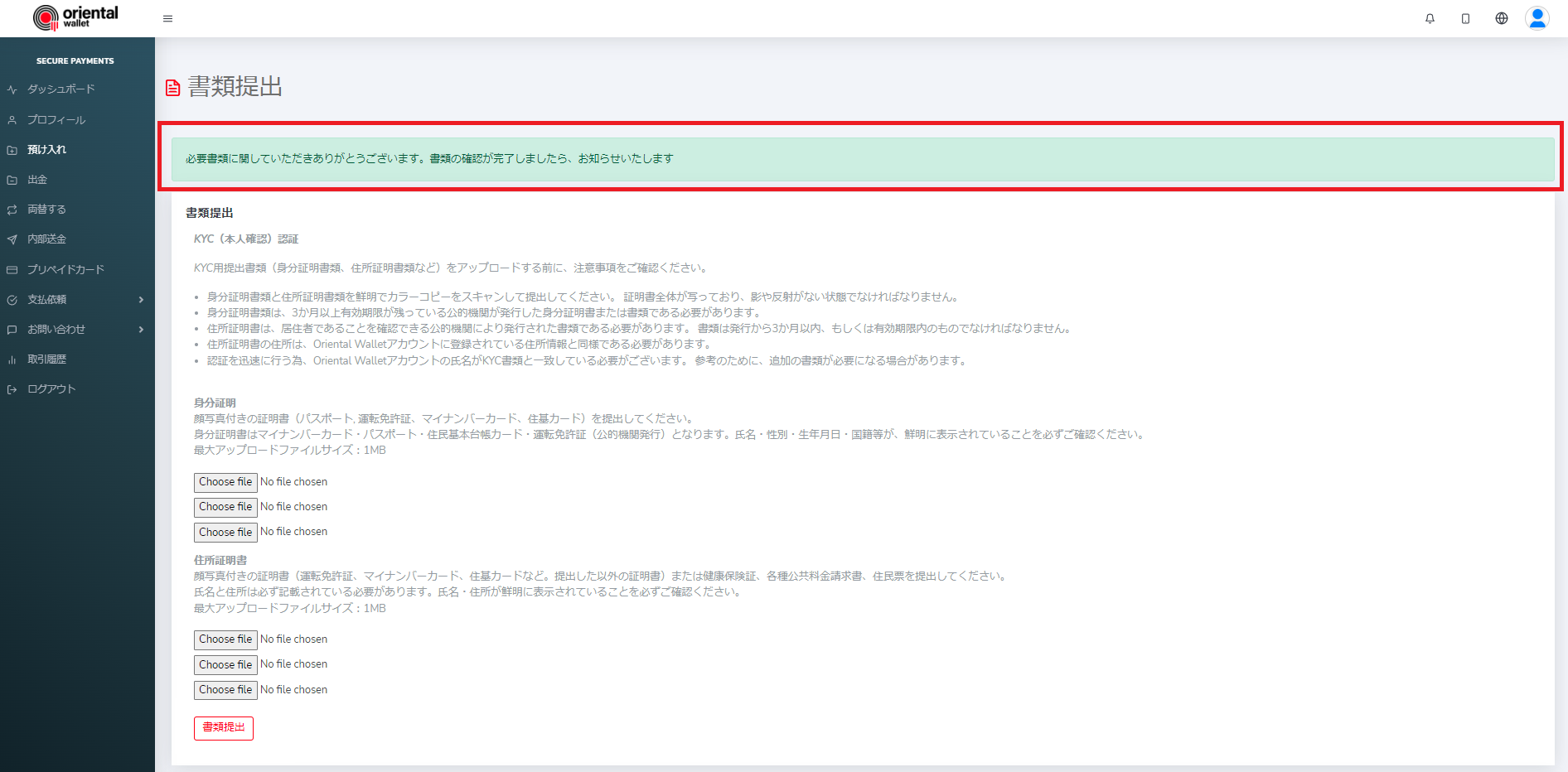1568x772 pixels.
Task: Click the 両替する exchange arrows icon
Action: point(12,210)
